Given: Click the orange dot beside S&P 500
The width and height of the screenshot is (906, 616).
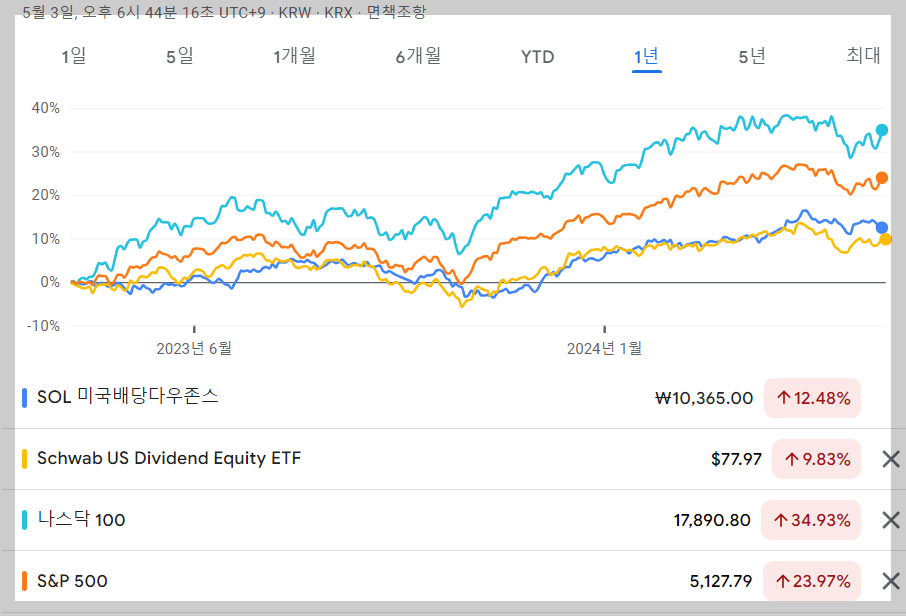Looking at the screenshot, I should 23,581.
